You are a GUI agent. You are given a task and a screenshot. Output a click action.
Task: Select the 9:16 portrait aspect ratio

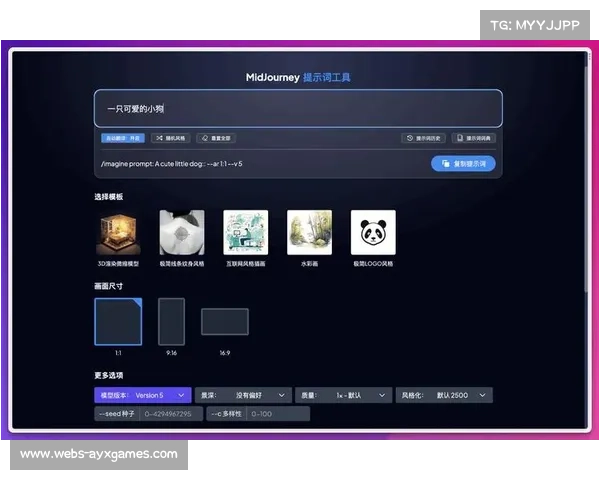(171, 321)
